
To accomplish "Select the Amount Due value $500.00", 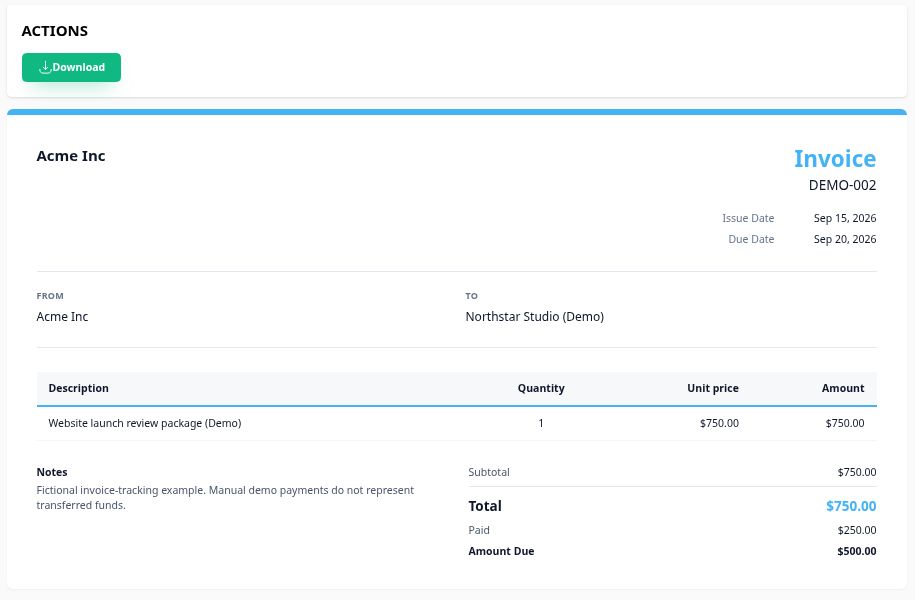I will [857, 551].
